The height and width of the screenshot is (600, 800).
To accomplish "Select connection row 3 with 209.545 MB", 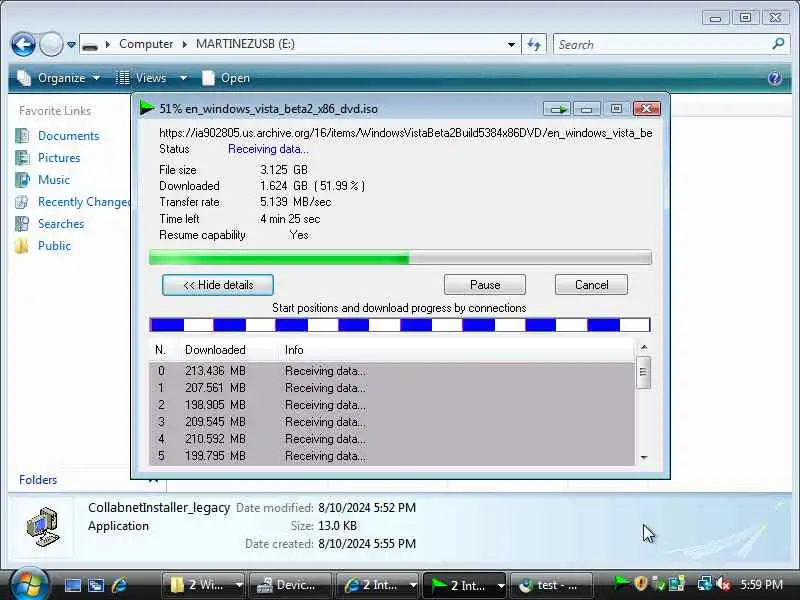I will [392, 422].
